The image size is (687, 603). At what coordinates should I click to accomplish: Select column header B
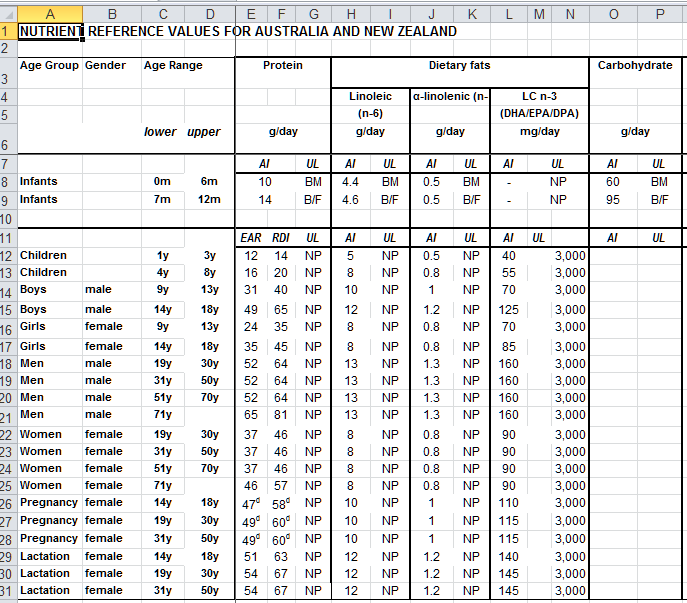112,14
